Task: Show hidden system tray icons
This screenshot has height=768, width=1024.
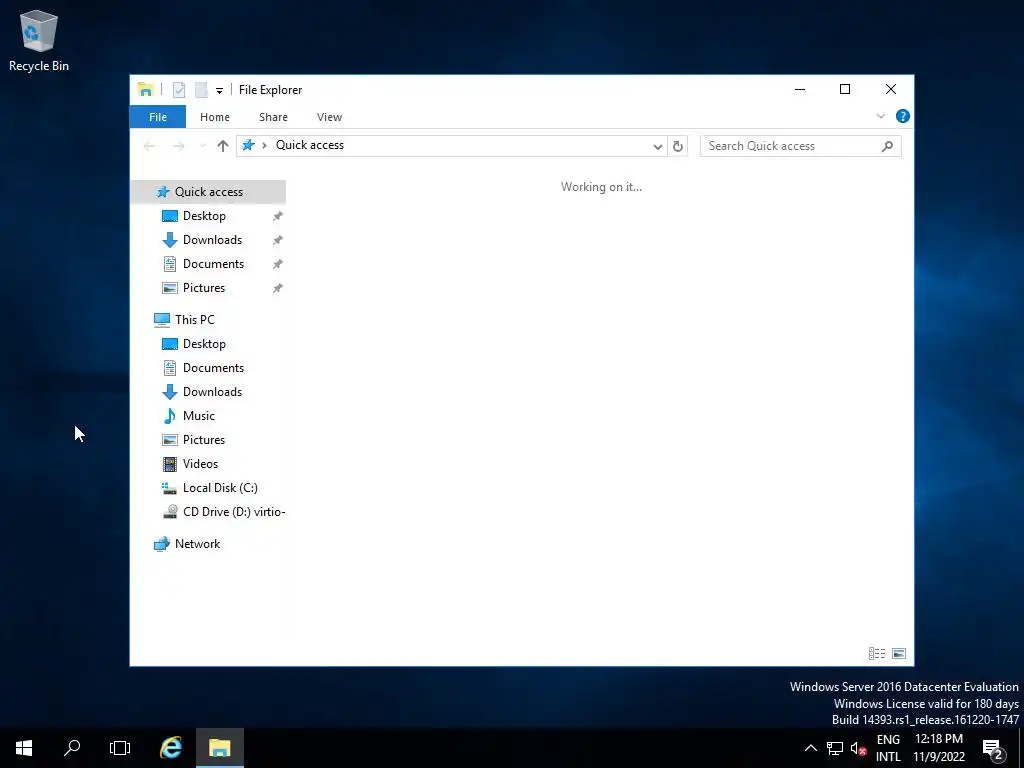Action: [810, 748]
